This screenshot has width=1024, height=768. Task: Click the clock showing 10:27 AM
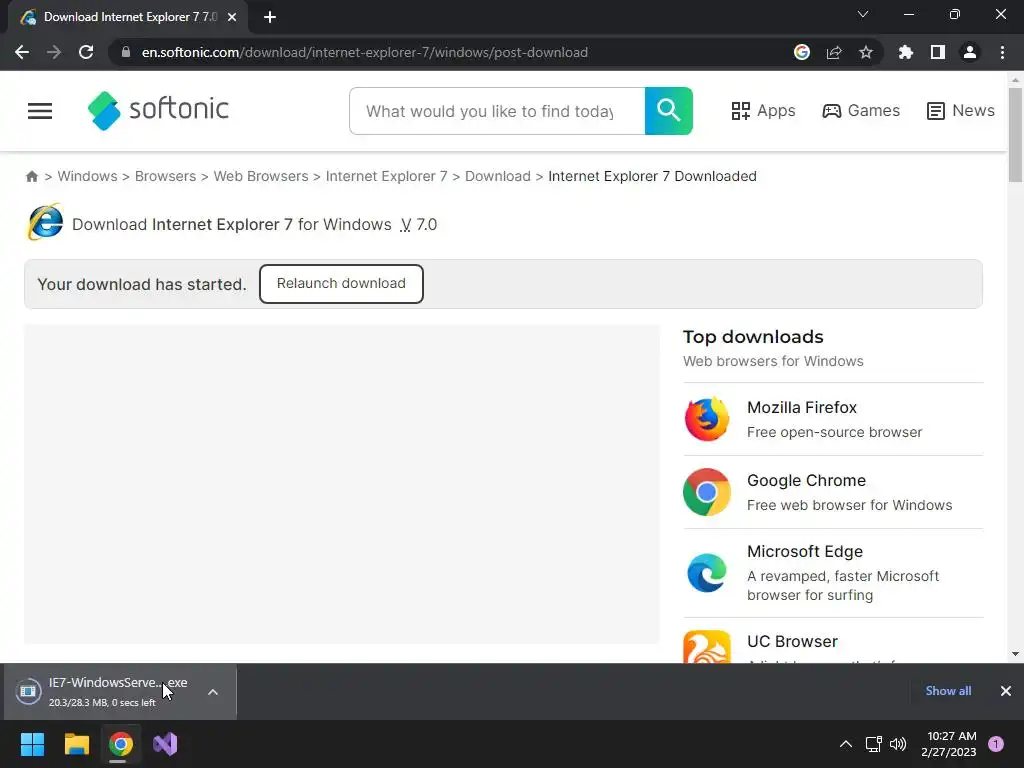(x=952, y=736)
